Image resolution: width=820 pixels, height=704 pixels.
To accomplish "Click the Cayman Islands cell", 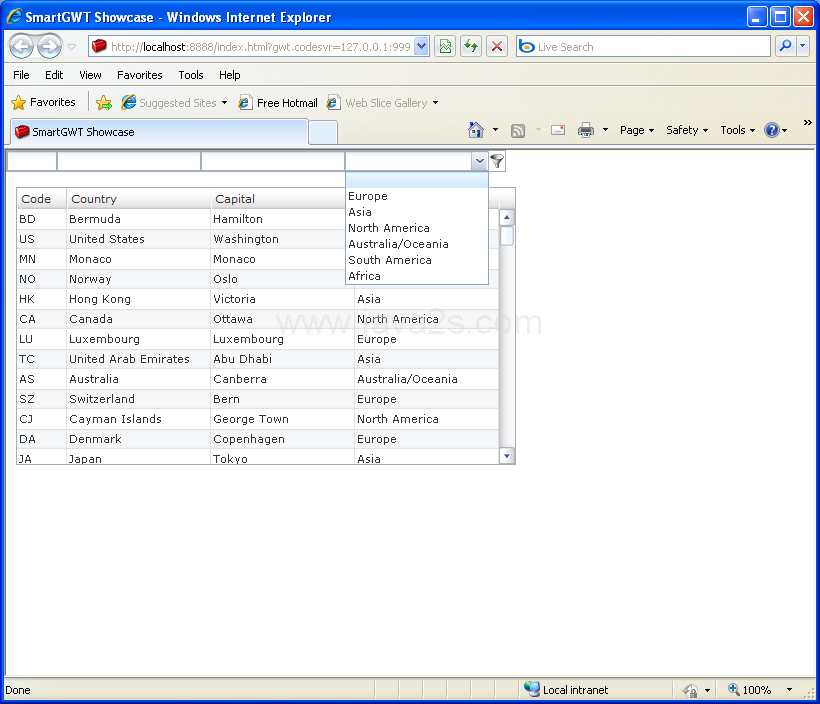I will point(138,419).
